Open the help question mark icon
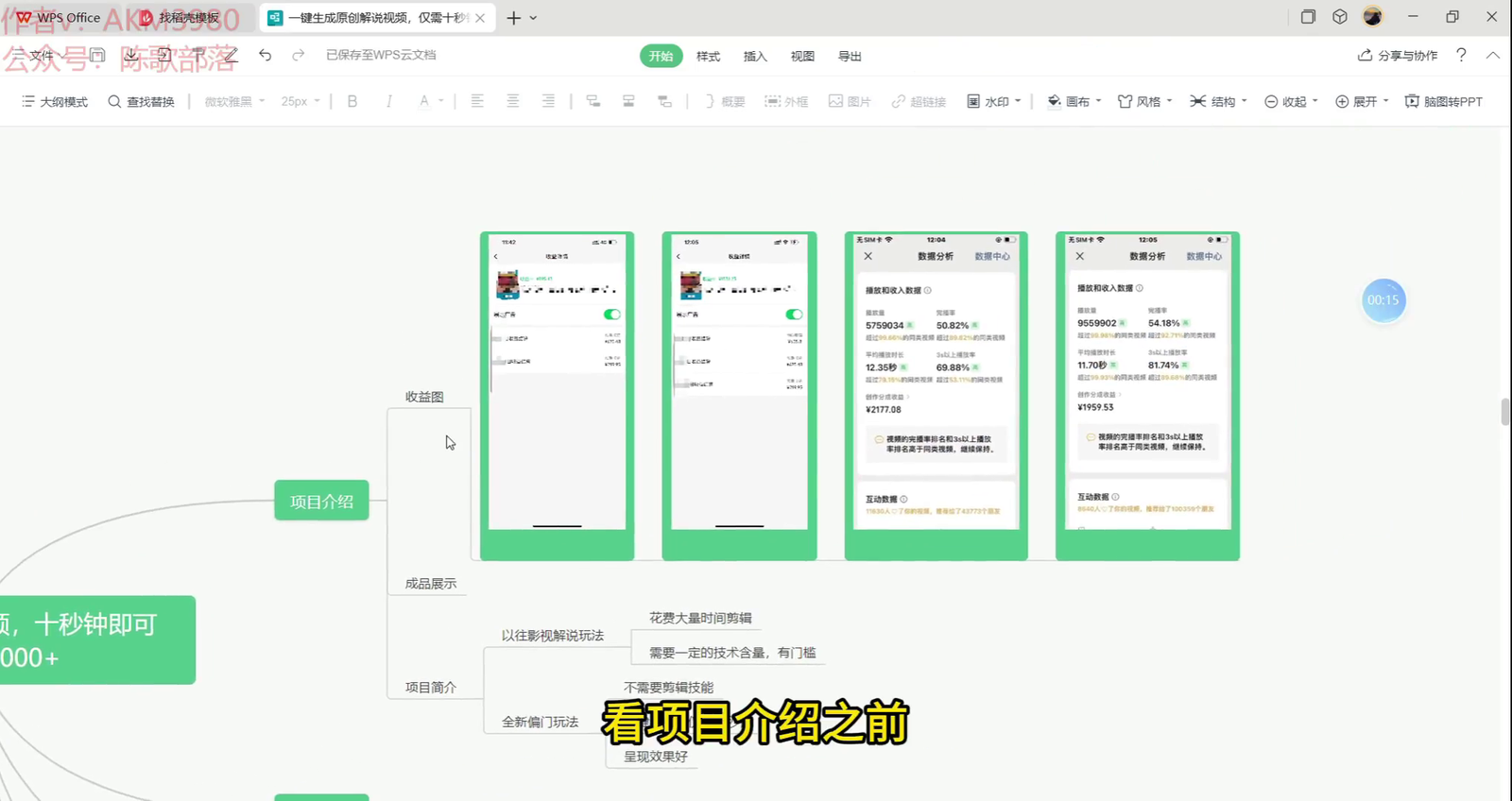The height and width of the screenshot is (801, 1512). point(1461,56)
